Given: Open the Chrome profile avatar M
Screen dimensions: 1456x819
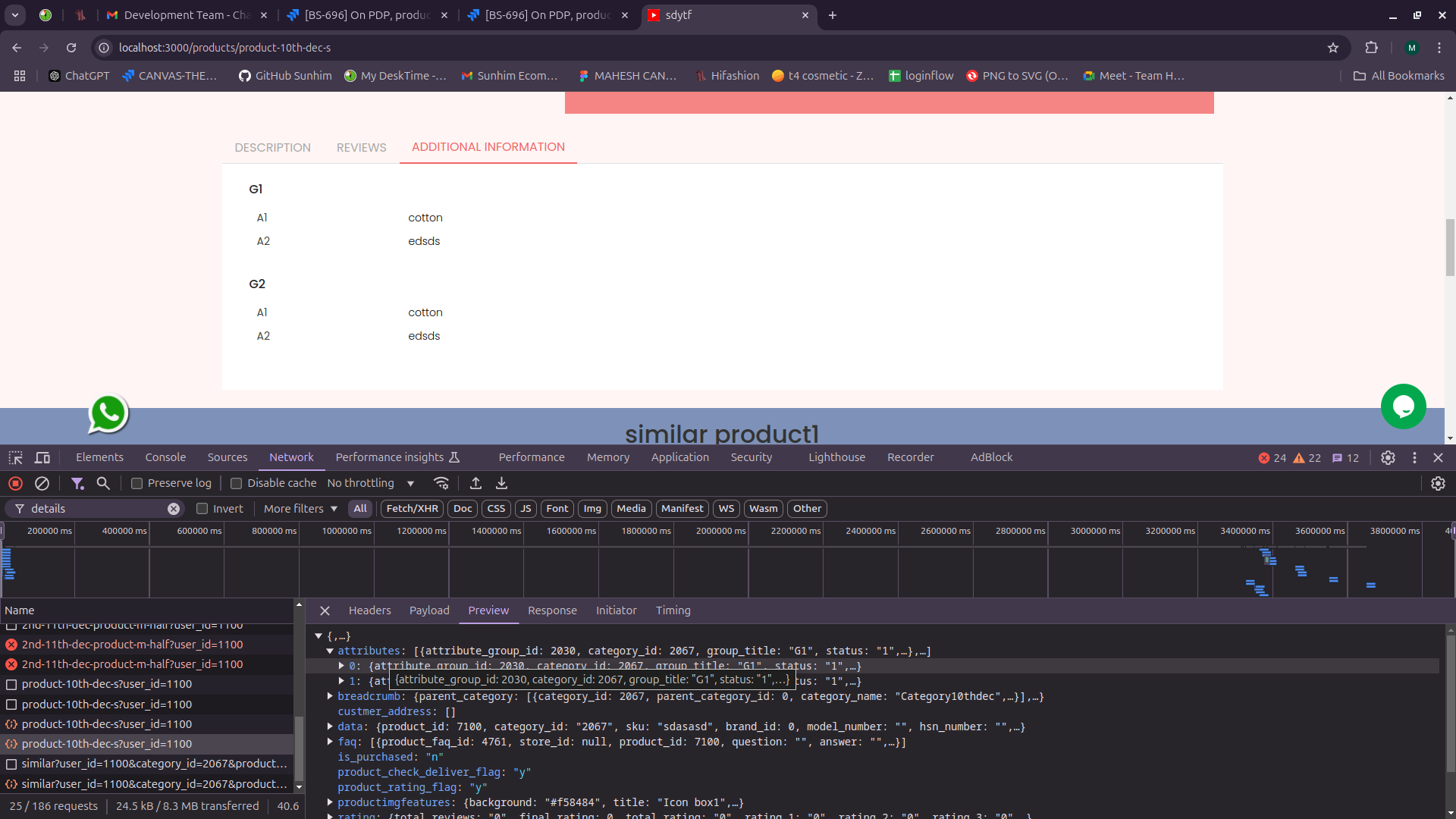Looking at the screenshot, I should [1411, 48].
